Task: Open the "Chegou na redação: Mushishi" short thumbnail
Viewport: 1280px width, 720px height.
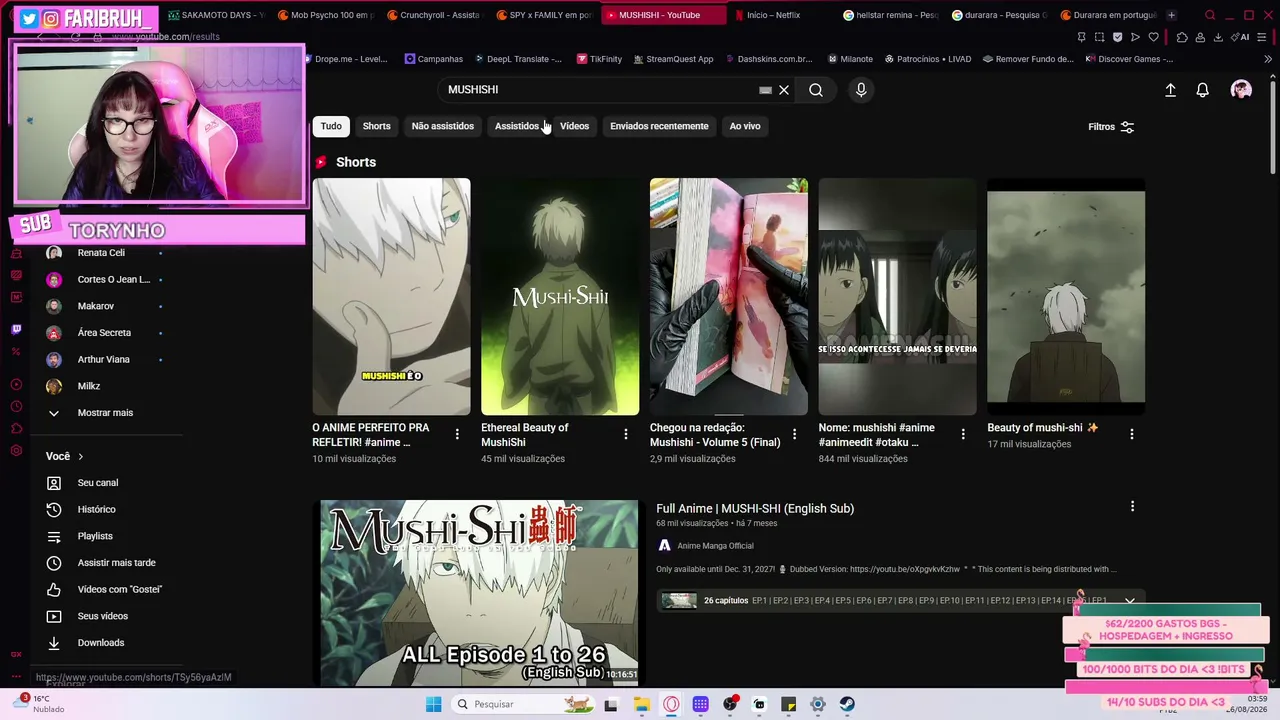Action: [729, 296]
